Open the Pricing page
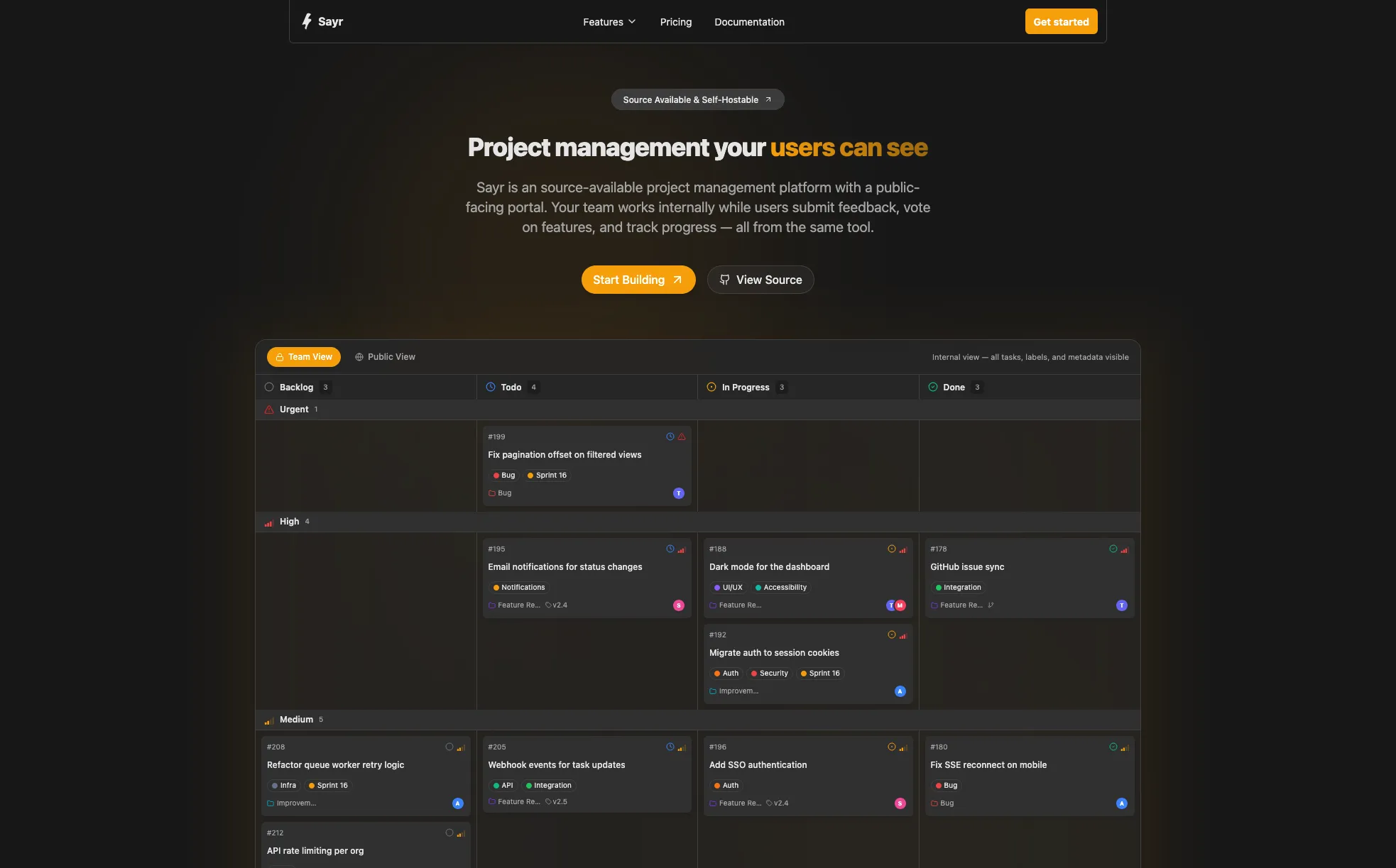The width and height of the screenshot is (1396, 868). pos(676,22)
